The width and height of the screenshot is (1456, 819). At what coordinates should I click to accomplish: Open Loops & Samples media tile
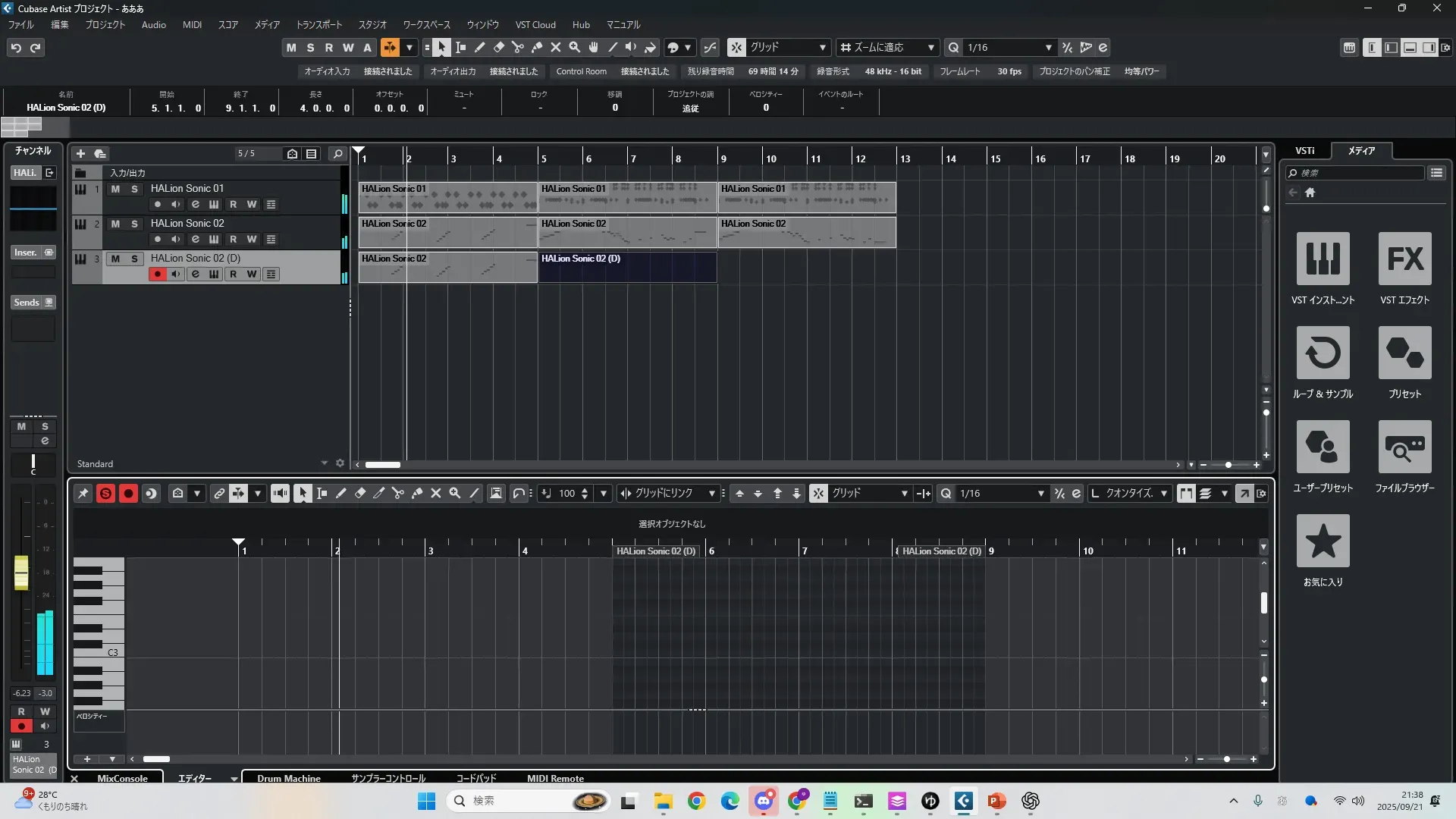[1323, 353]
